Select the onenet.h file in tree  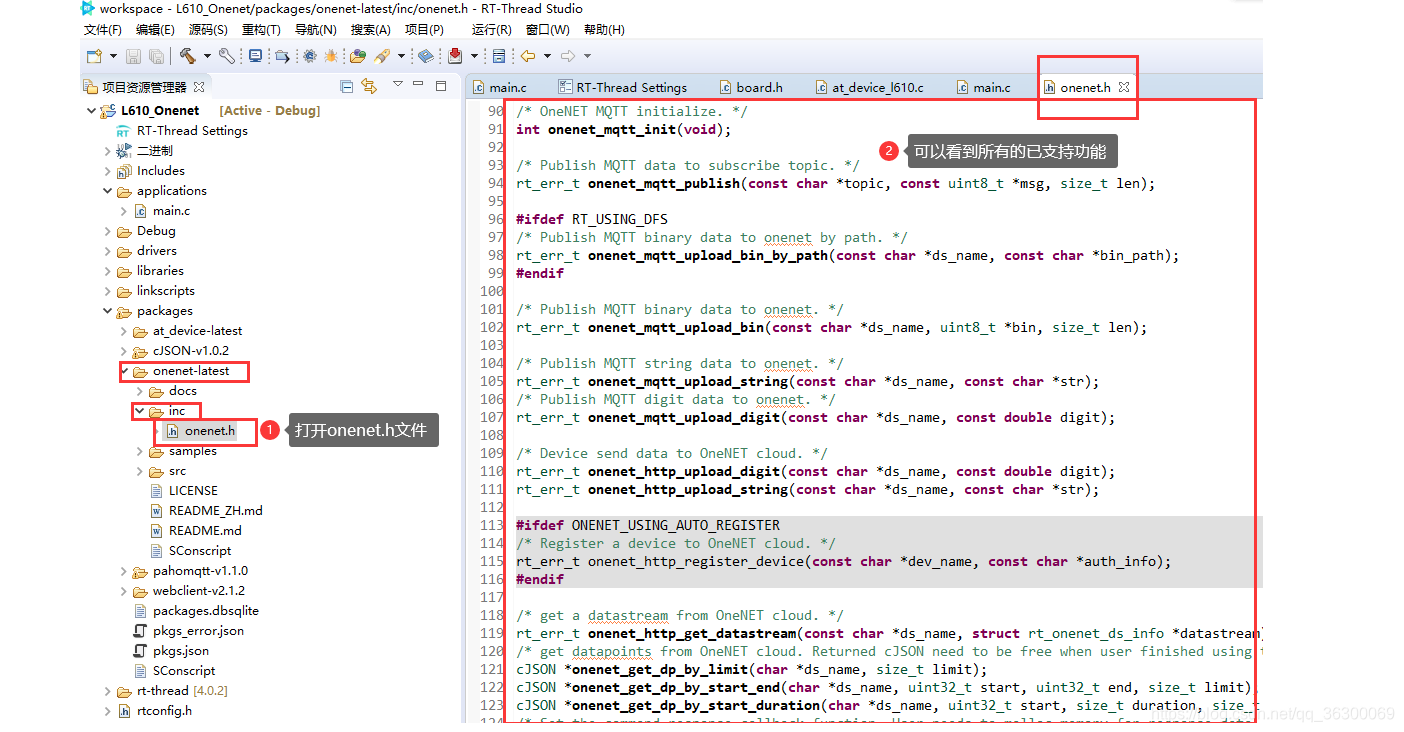[x=200, y=431]
